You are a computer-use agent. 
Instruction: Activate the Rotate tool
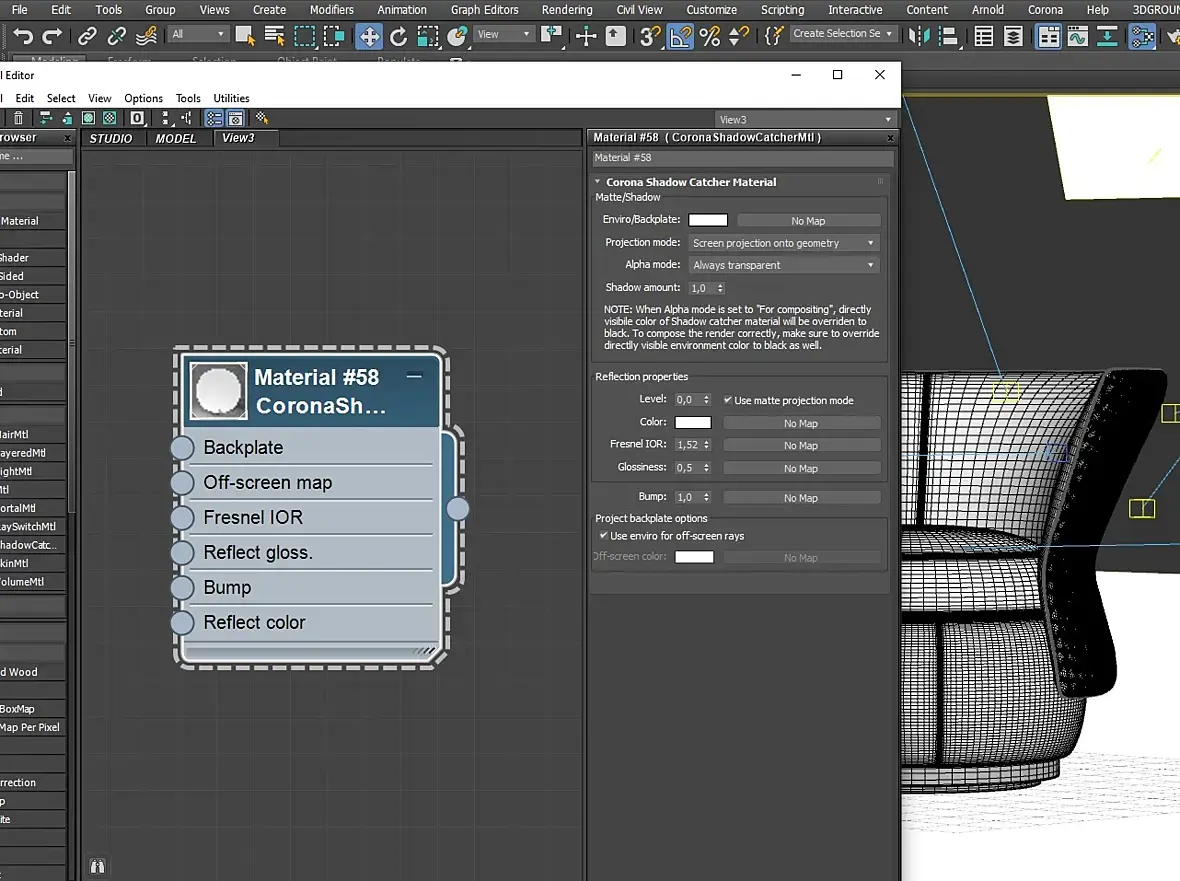pos(398,36)
